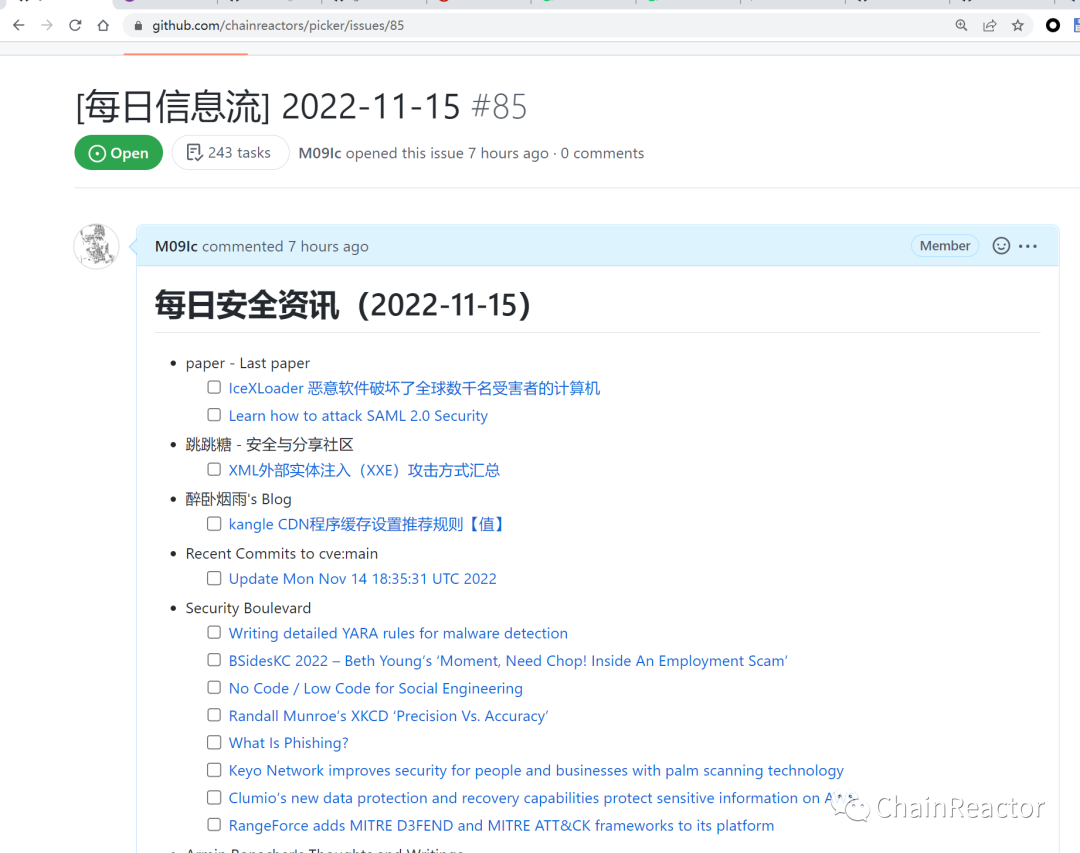The height and width of the screenshot is (853, 1080).
Task: Open Randall Munroe's XKCD Precision Vs. Accuracy
Action: point(388,717)
